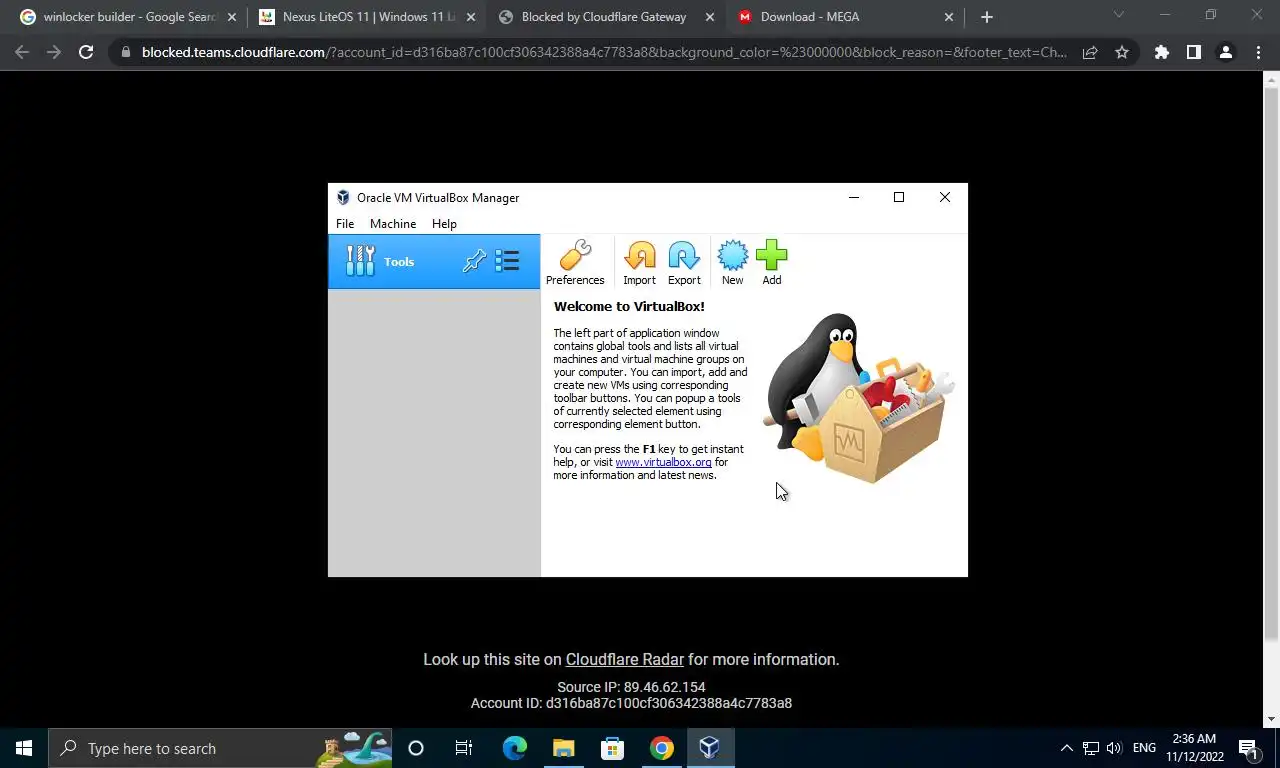Close the Download - MEGA tab

pos(949,17)
